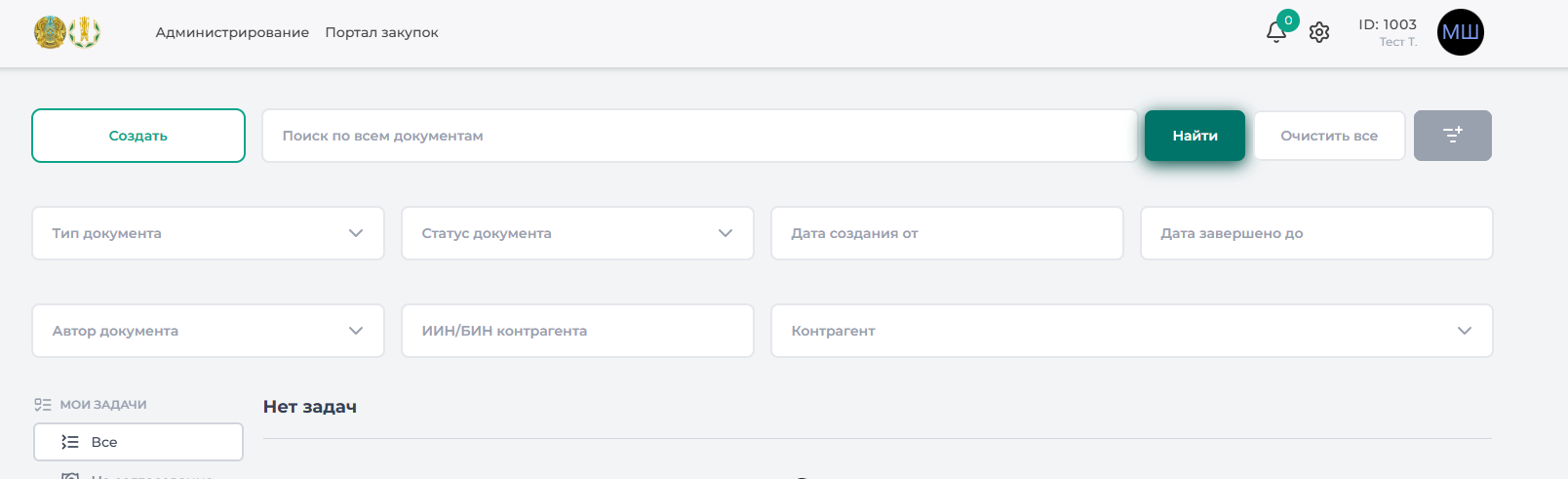Click the МОИ ЗАДАЧИ checklist icon
This screenshot has width=1568, height=479.
point(43,404)
